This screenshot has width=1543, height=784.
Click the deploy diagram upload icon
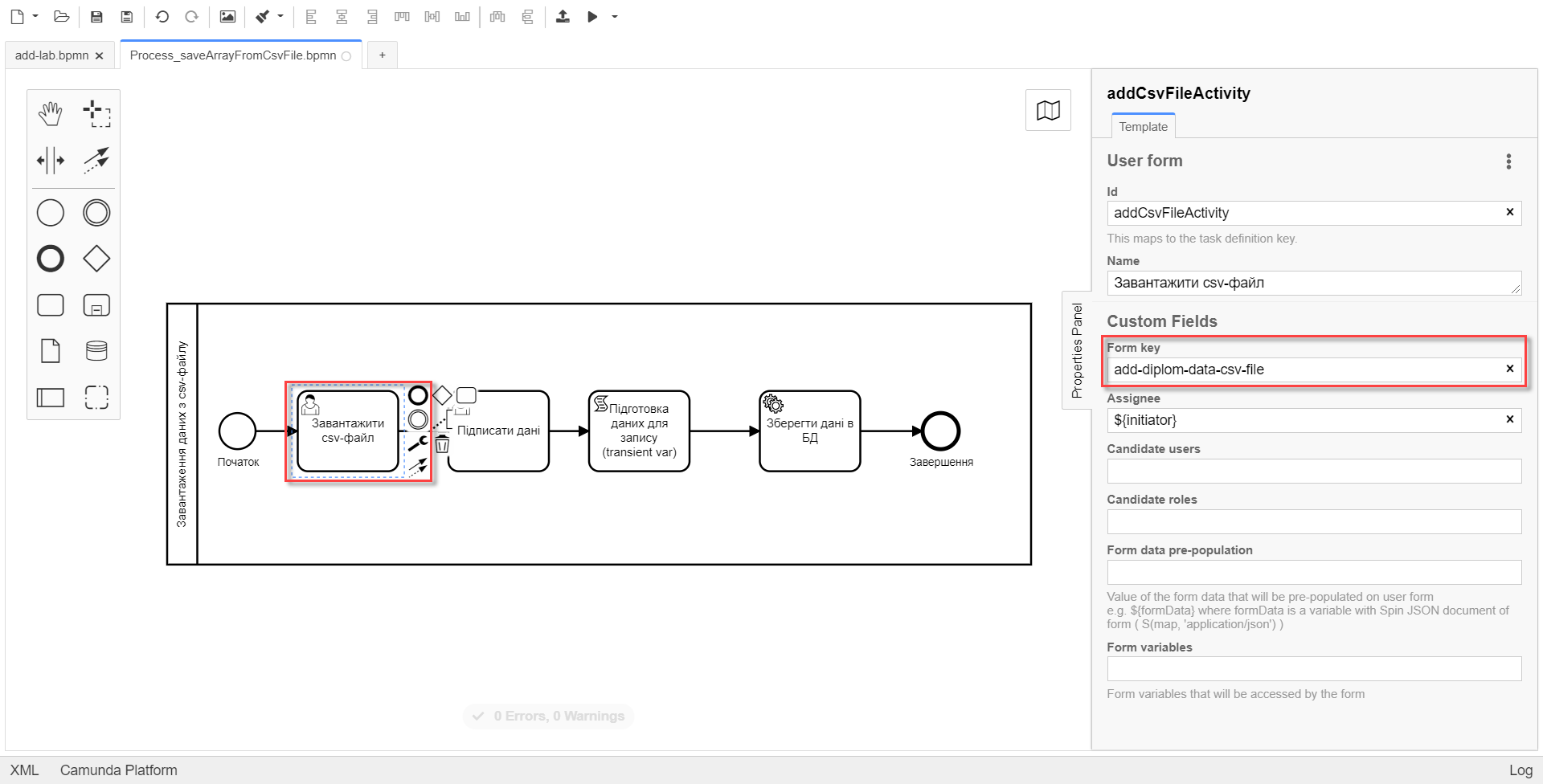coord(563,17)
